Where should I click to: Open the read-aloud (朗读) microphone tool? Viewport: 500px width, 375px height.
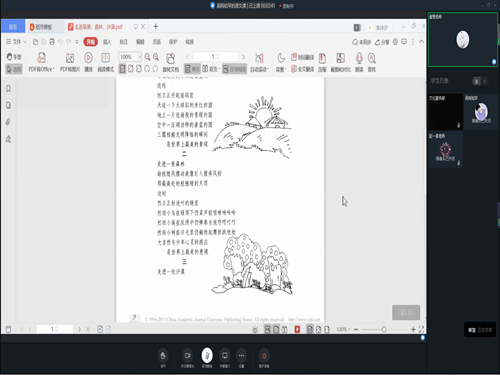(x=359, y=62)
